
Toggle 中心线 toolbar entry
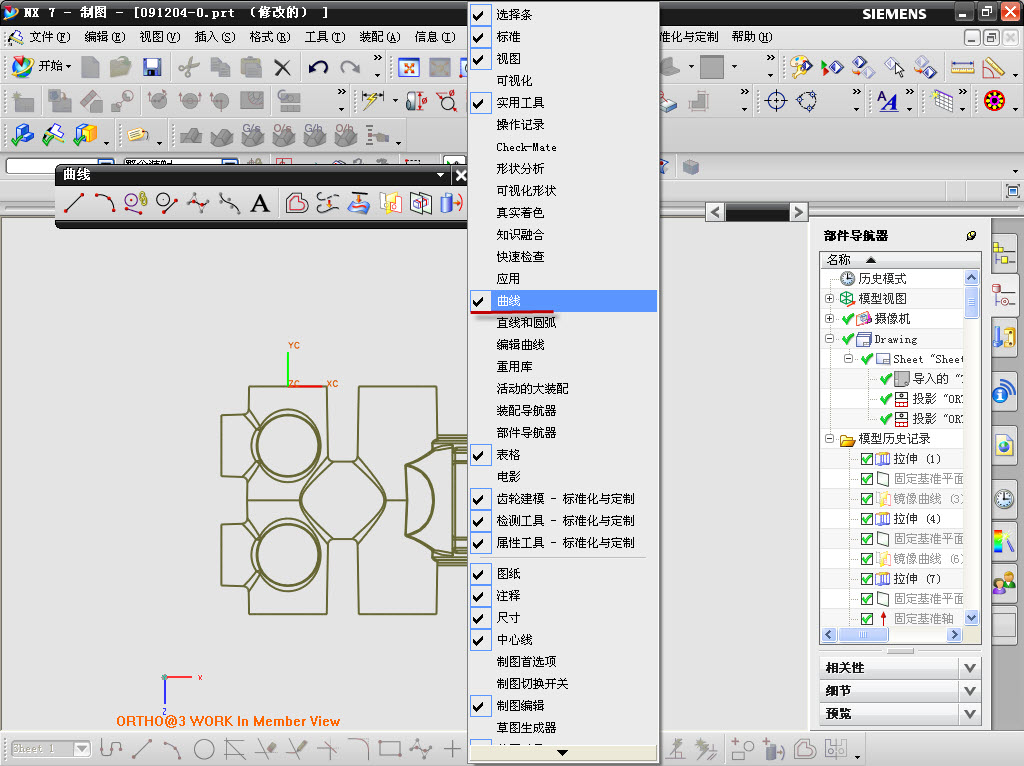tap(563, 640)
